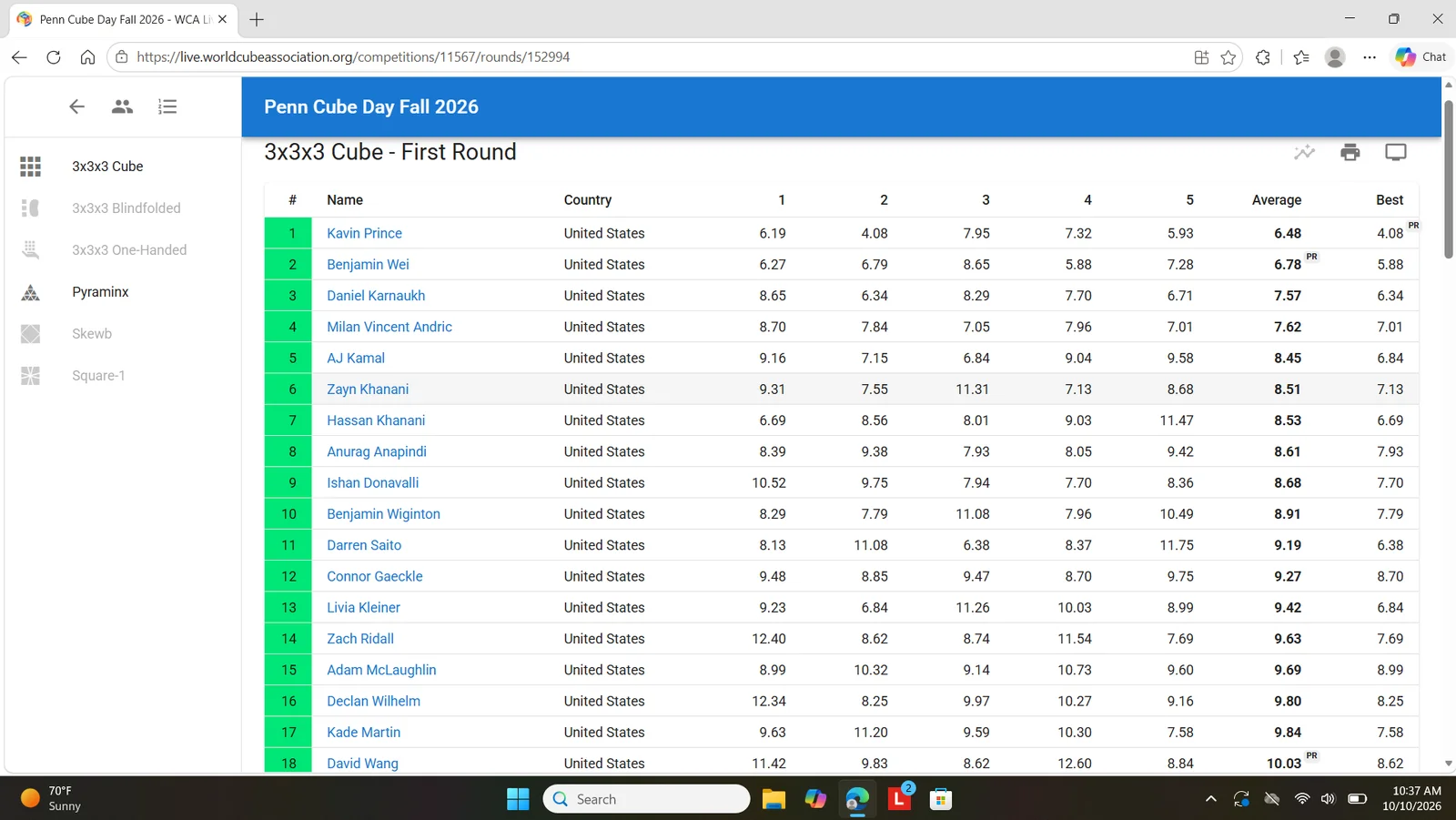Click the Windows taskbar Search box

(x=646, y=799)
